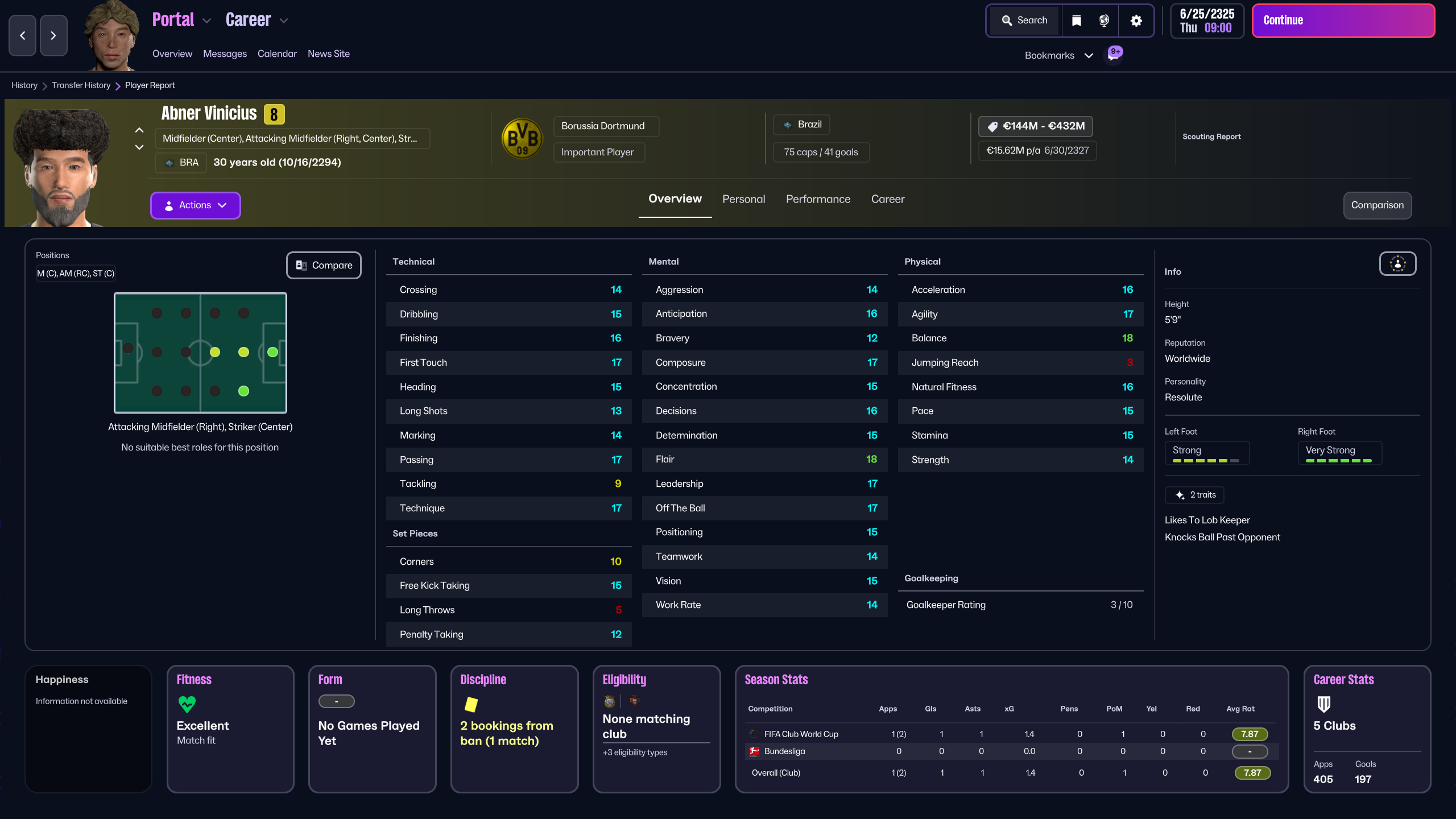Viewport: 1456px width, 819px height.
Task: Click the Search field
Action: pos(1025,20)
